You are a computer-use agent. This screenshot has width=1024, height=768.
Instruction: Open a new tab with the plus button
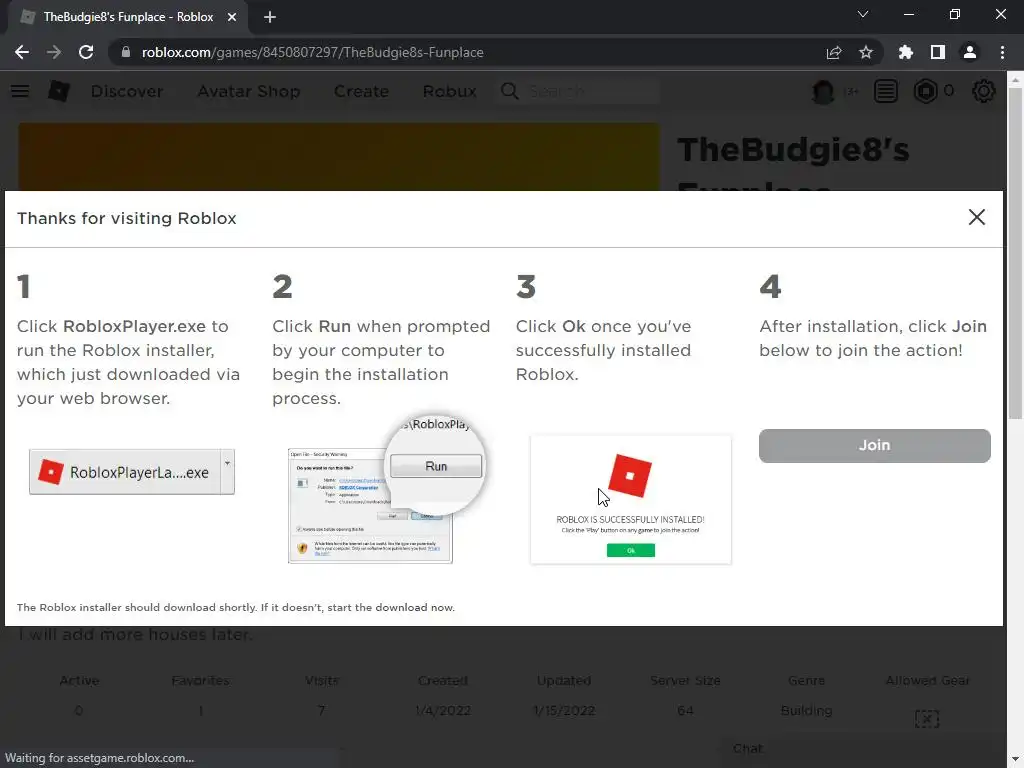[270, 17]
